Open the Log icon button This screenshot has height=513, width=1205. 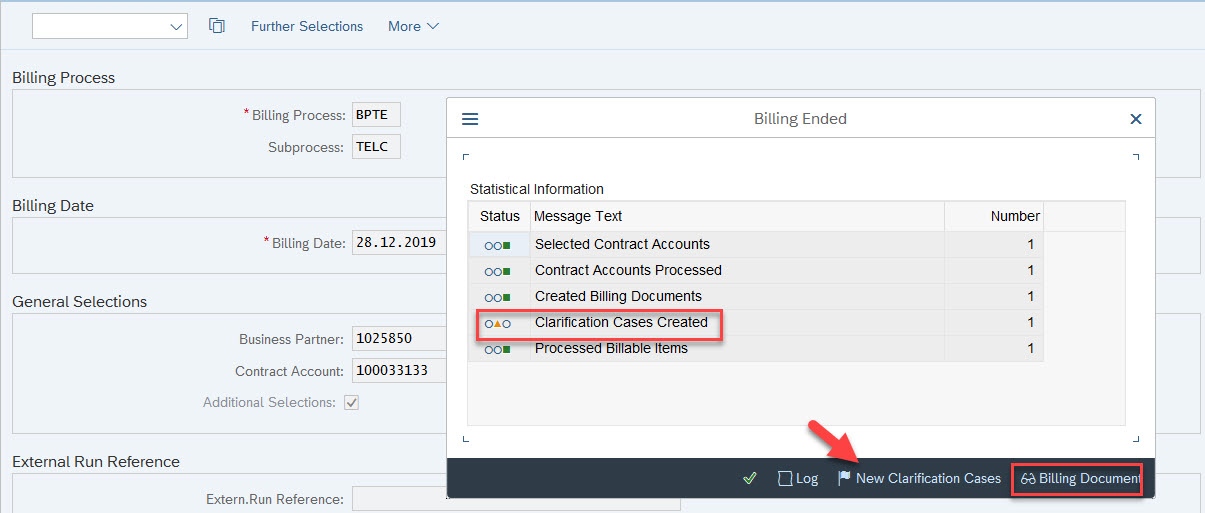pyautogui.click(x=786, y=478)
